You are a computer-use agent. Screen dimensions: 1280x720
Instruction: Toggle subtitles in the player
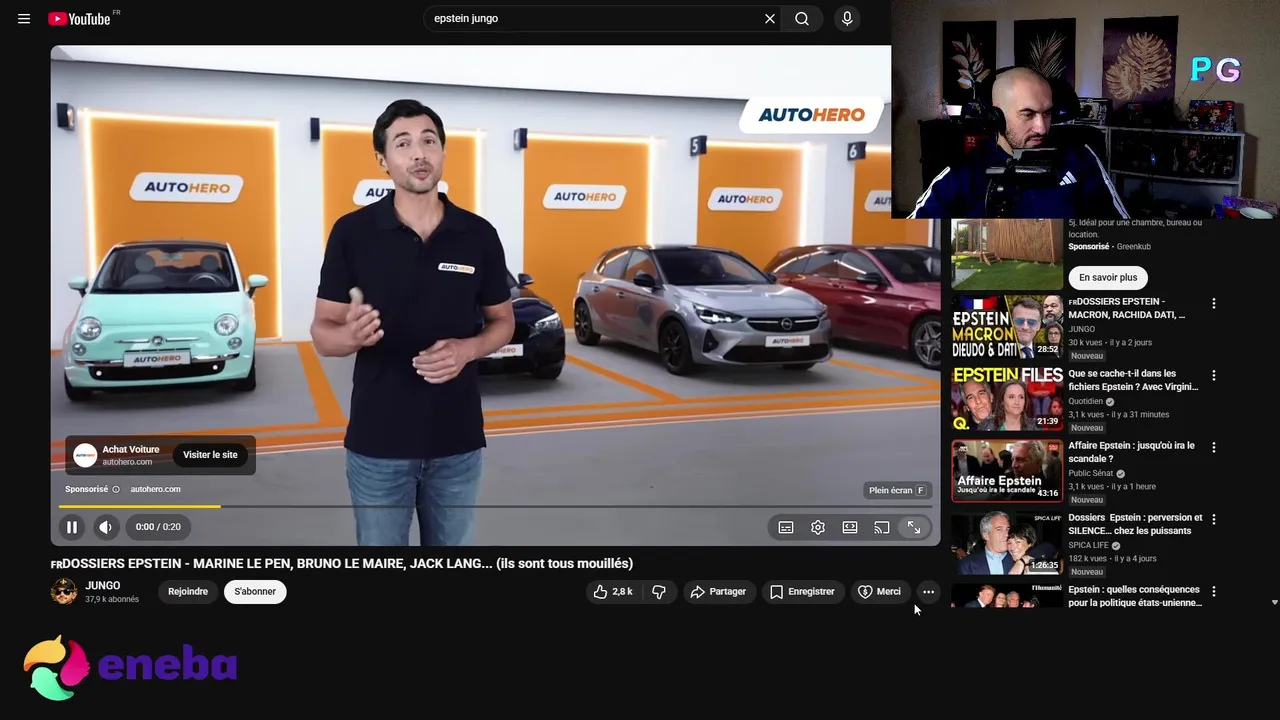coord(786,527)
